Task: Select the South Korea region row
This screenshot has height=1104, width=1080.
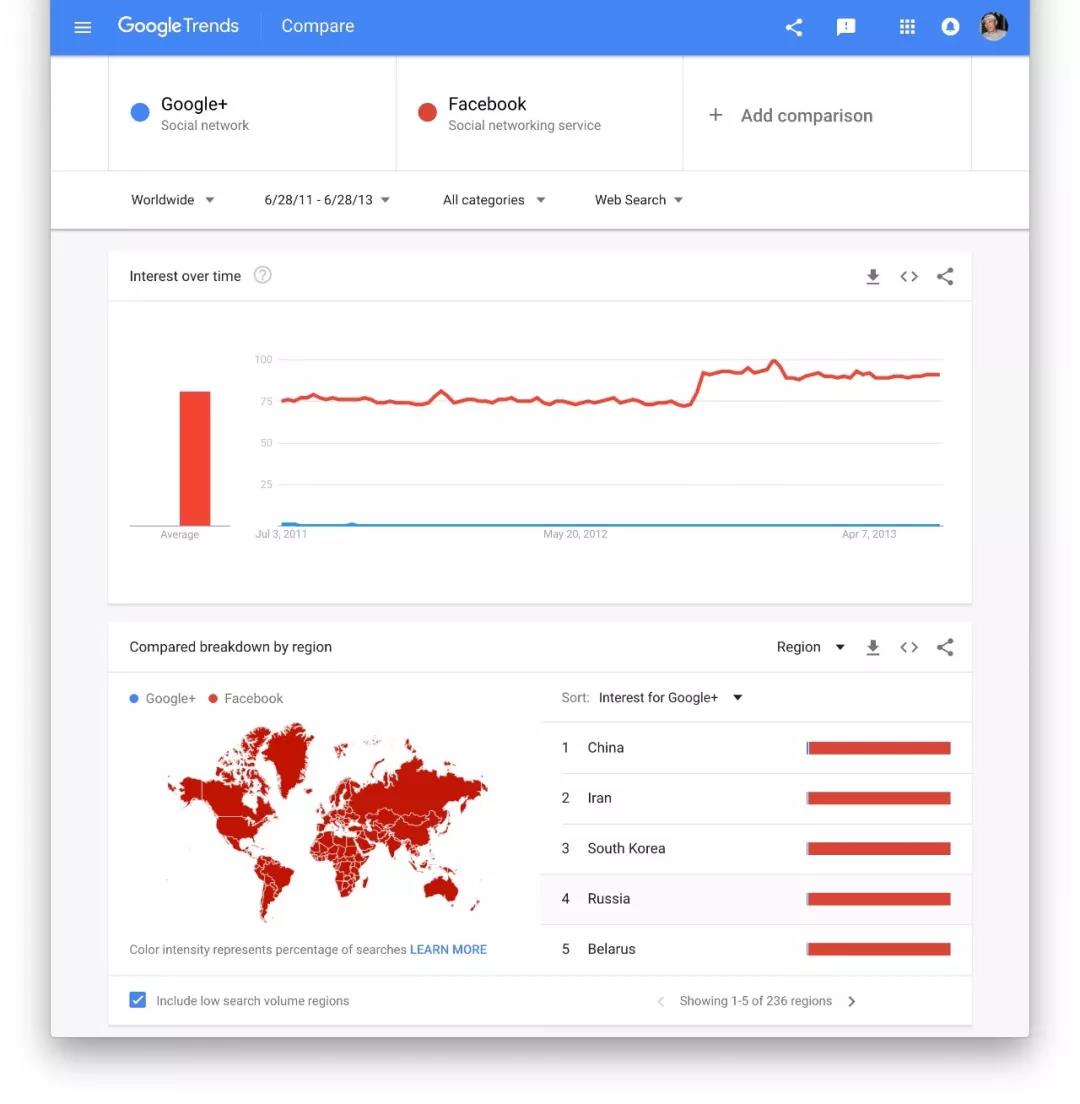Action: tap(756, 848)
